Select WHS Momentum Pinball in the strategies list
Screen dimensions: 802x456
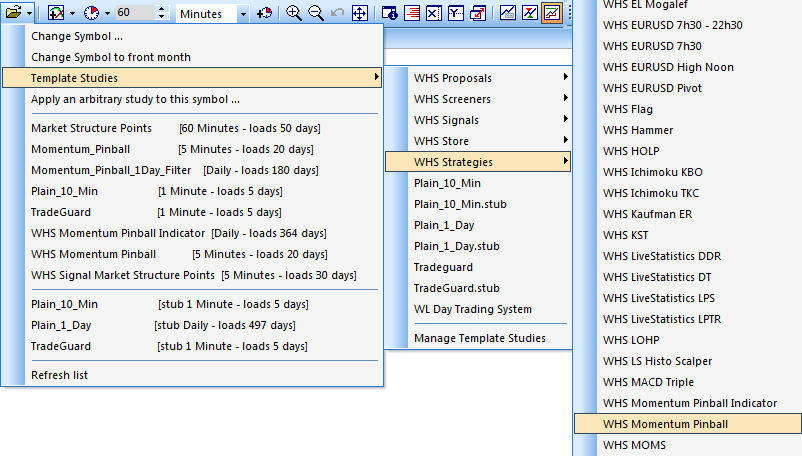click(688, 424)
